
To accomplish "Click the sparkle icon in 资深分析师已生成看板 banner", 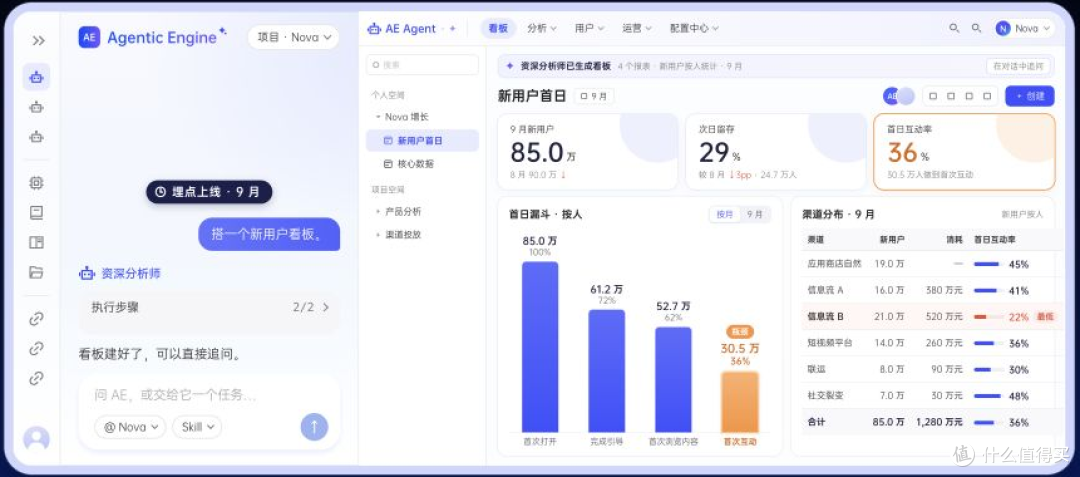I will tap(510, 66).
